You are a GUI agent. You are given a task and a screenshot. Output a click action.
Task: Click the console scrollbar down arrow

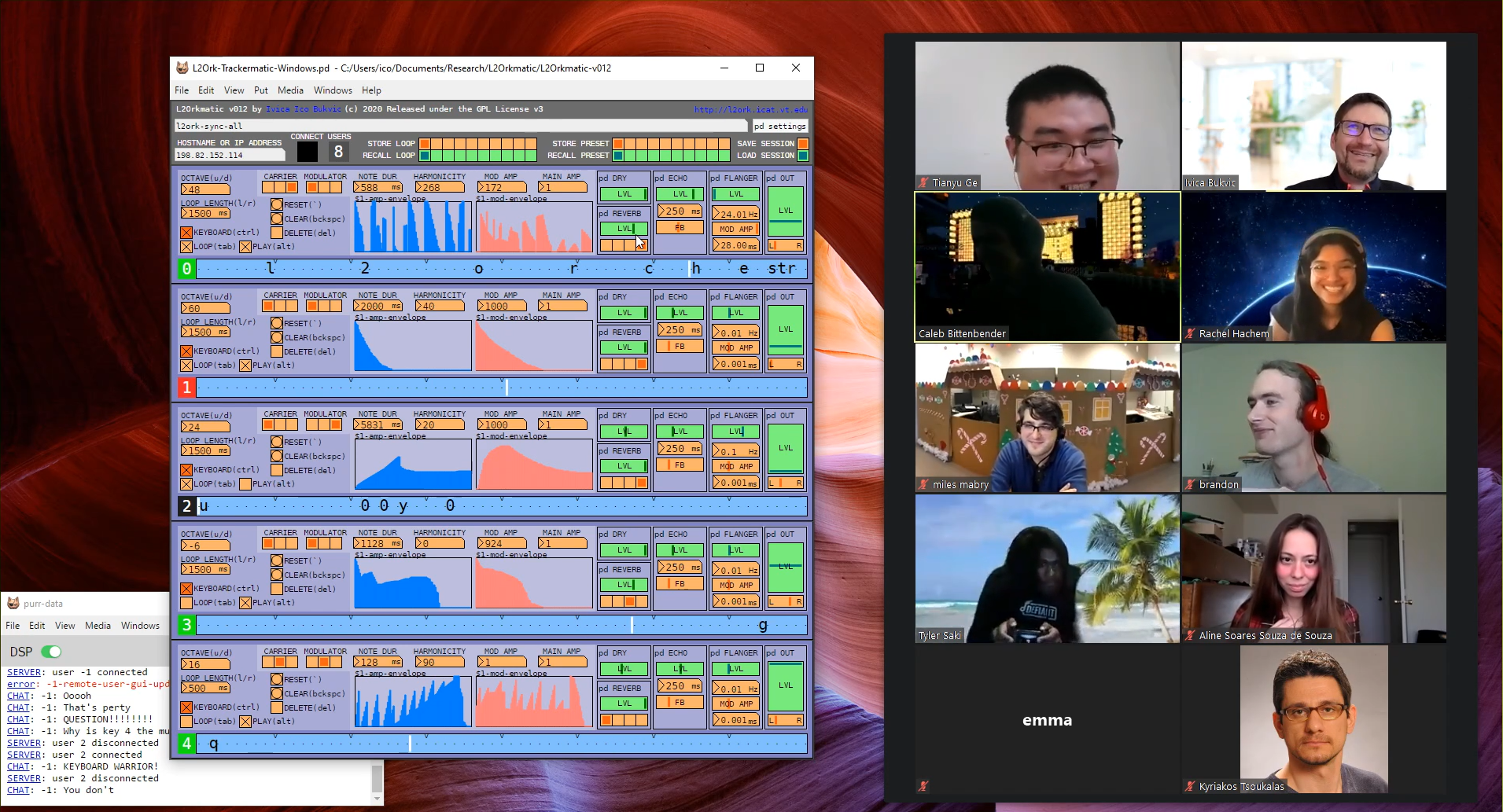pos(378,799)
